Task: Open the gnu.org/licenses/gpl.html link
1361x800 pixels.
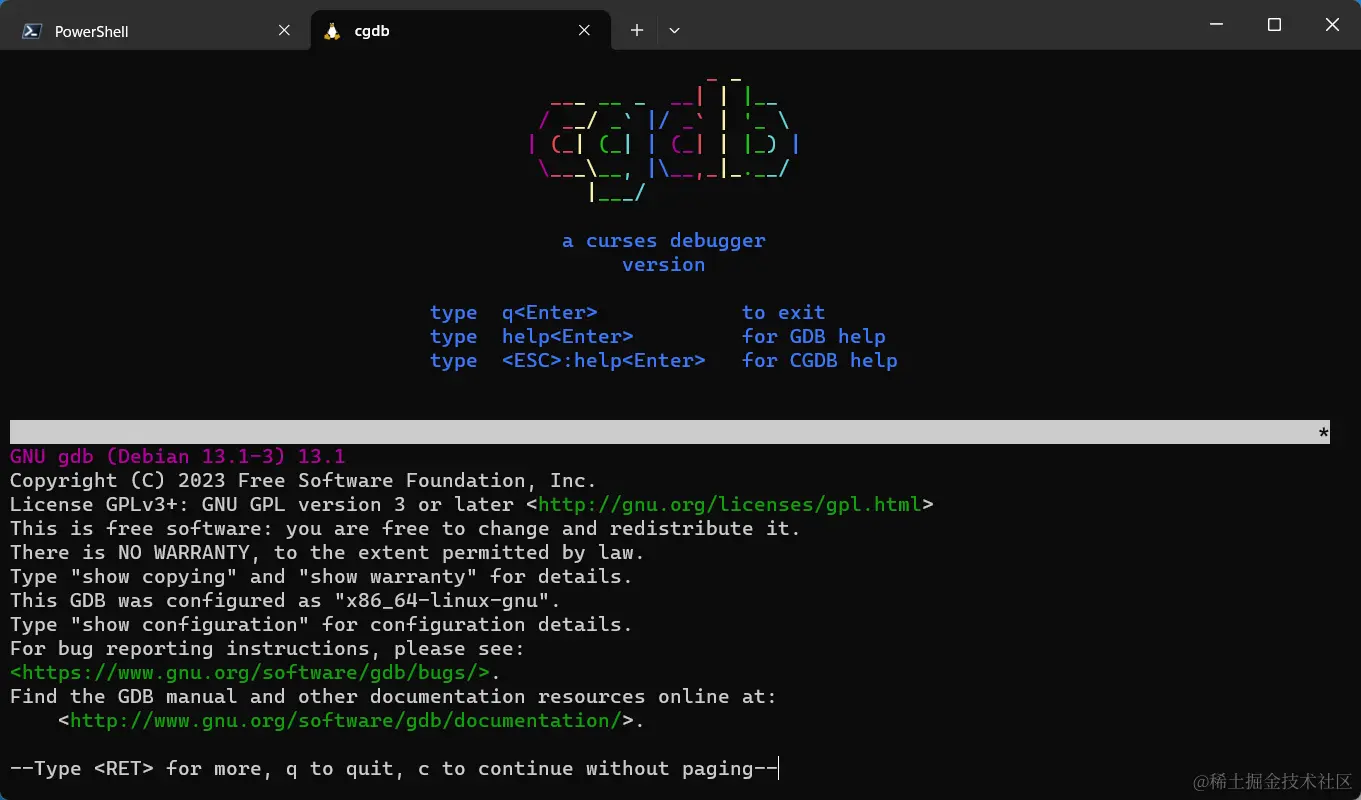Action: point(730,505)
